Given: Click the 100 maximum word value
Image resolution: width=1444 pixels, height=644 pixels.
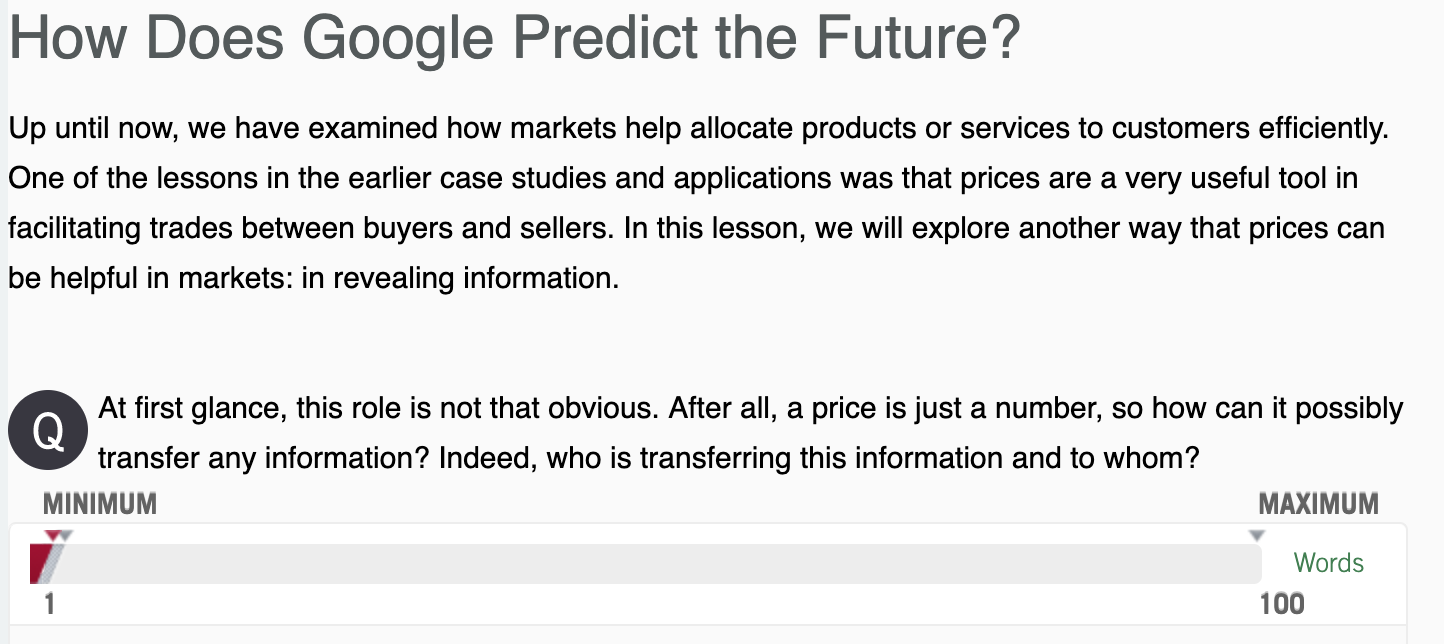Looking at the screenshot, I should [1283, 603].
